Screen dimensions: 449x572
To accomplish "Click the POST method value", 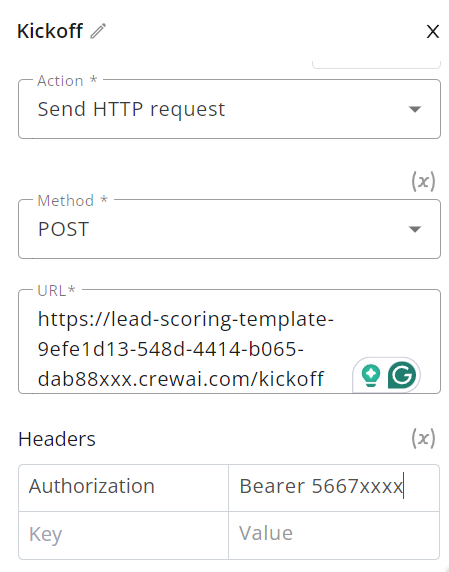I will coord(63,229).
